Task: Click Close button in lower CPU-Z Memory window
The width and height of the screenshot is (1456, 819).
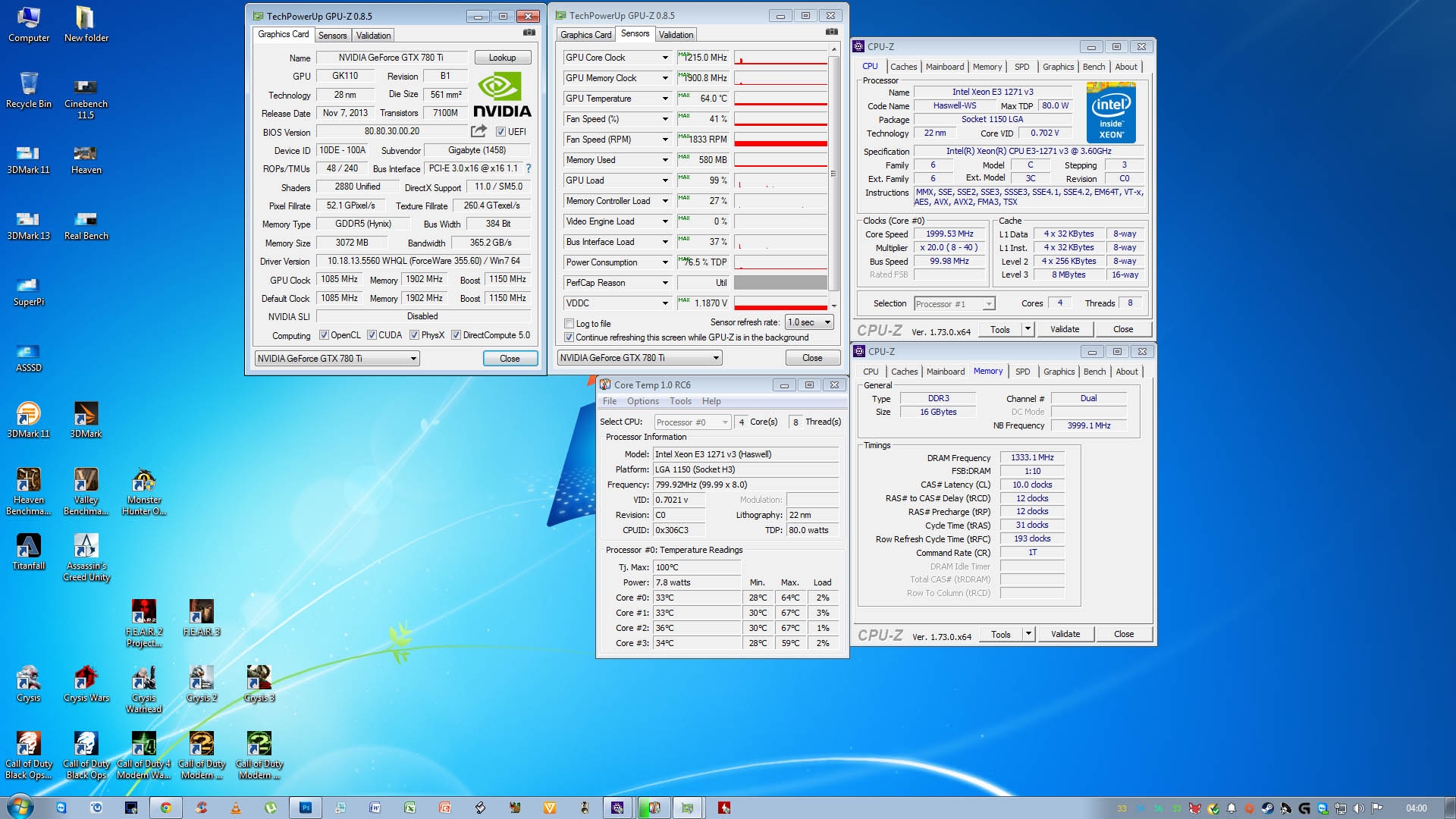Action: coord(1123,634)
